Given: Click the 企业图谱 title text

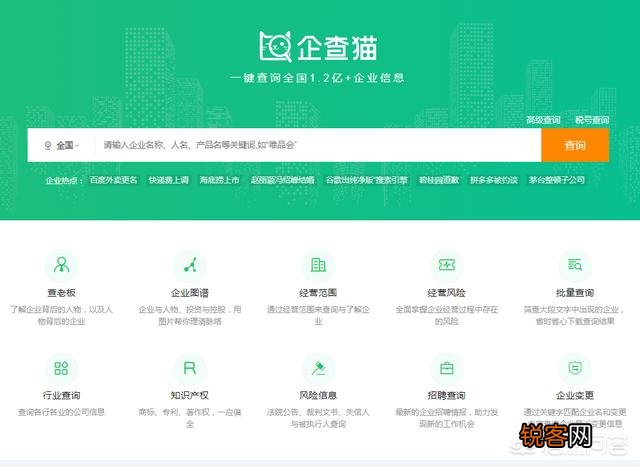Looking at the screenshot, I should 190,293.
